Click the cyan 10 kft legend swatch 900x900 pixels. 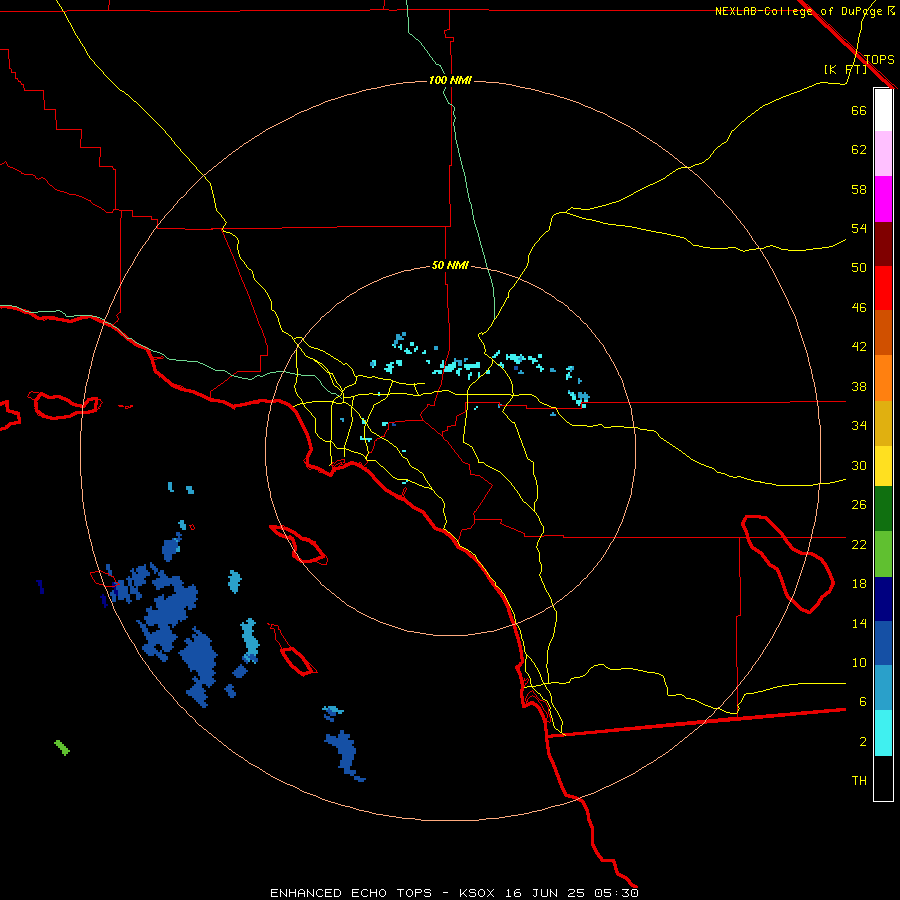click(x=883, y=733)
